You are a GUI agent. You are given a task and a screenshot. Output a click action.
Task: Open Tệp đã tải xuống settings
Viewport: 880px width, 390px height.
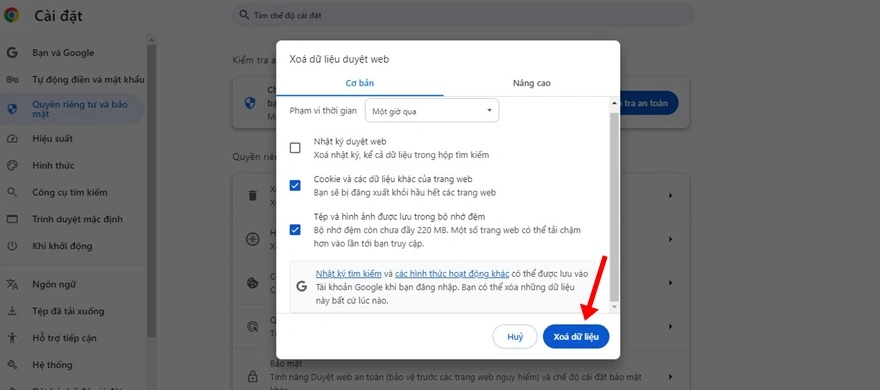(x=68, y=311)
